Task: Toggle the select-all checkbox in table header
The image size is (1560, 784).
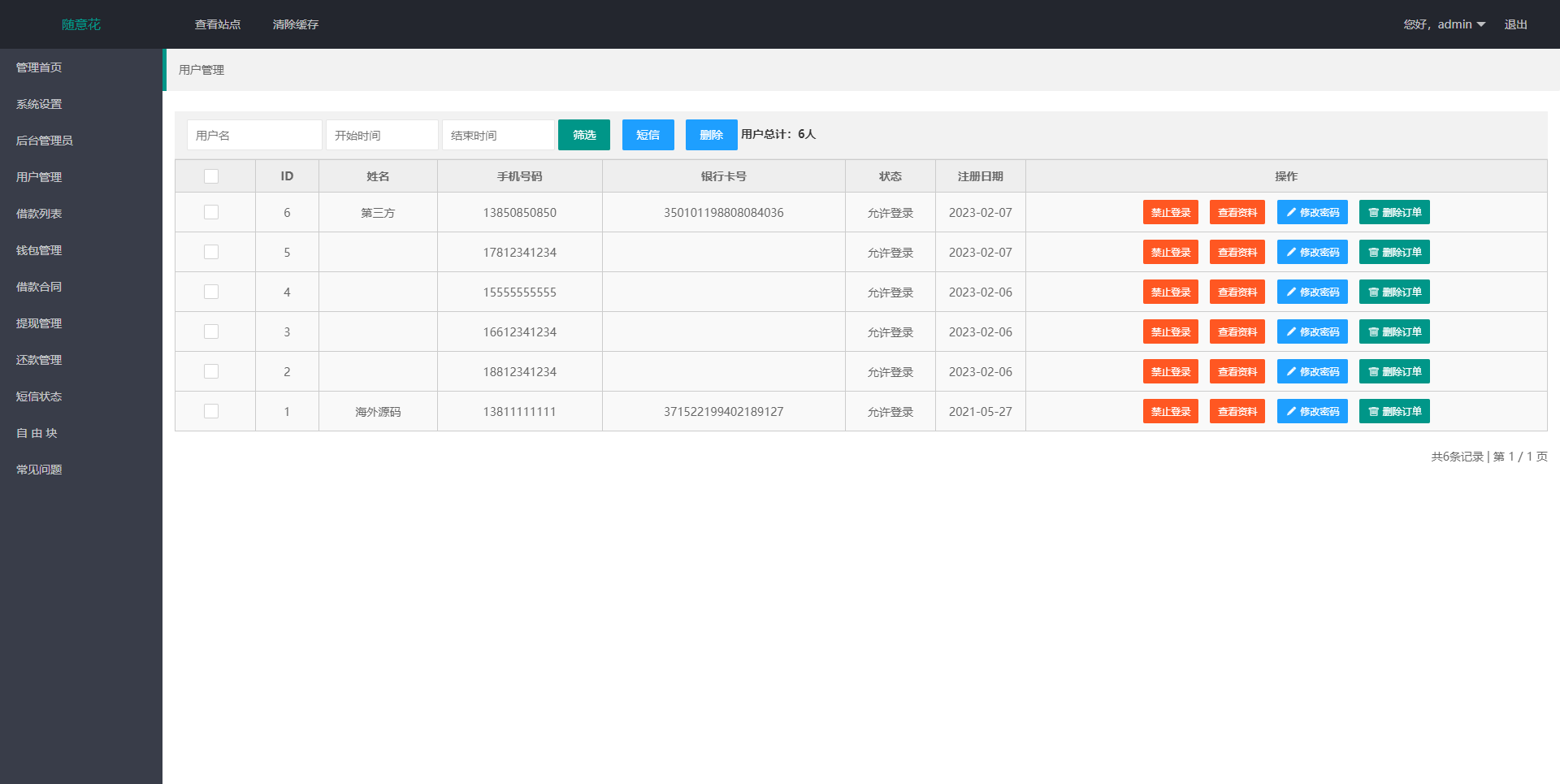Action: point(211,176)
